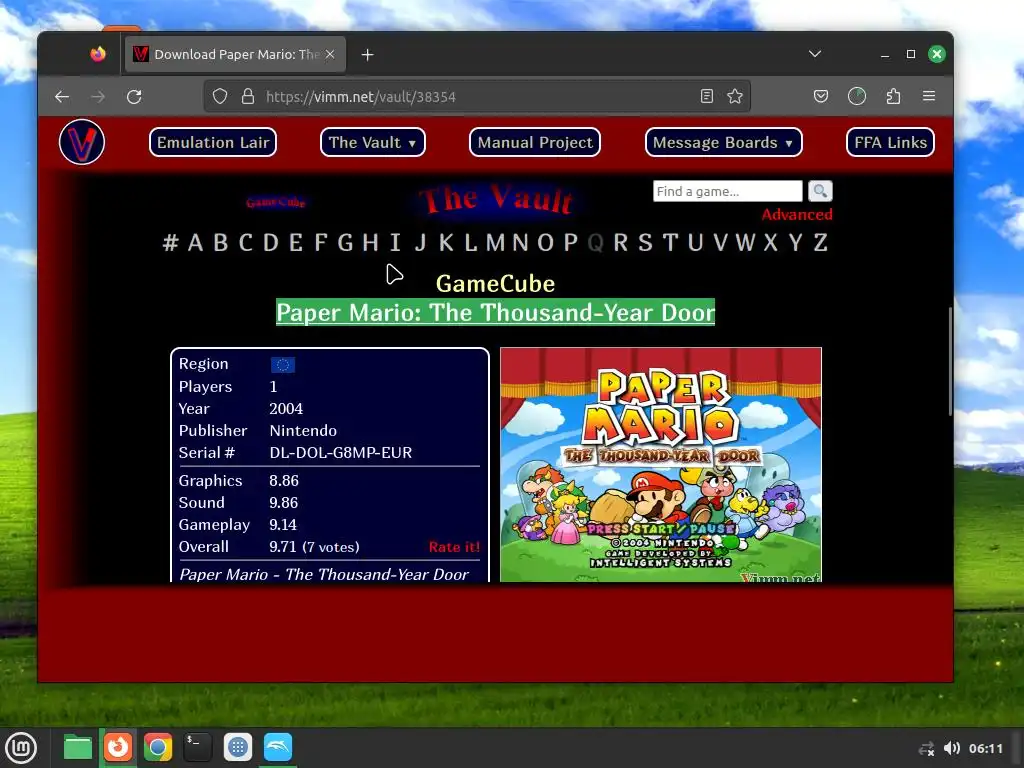1024x768 pixels.
Task: Click the Paper Mario title screen image
Action: click(x=661, y=464)
